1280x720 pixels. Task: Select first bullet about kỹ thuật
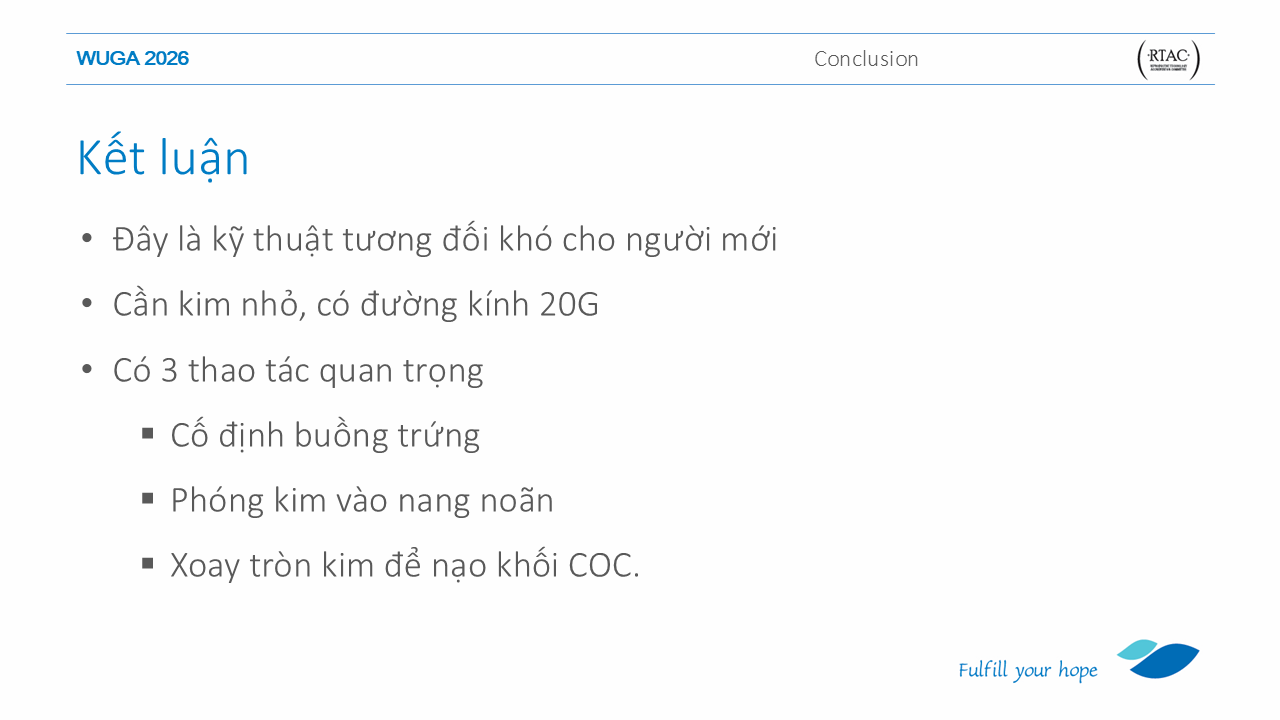coord(445,240)
